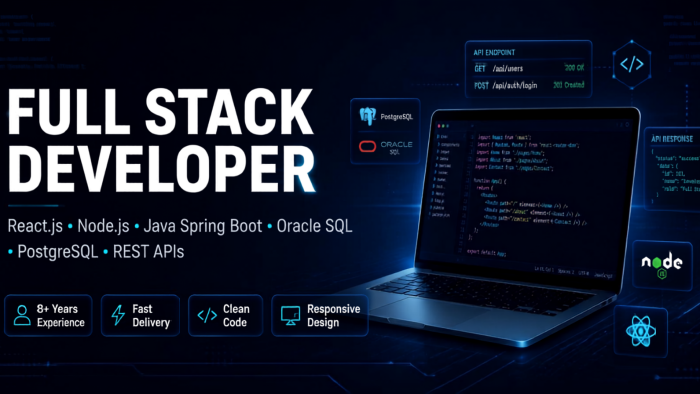Click the 200 OK status label
700x394 pixels.
(x=574, y=68)
